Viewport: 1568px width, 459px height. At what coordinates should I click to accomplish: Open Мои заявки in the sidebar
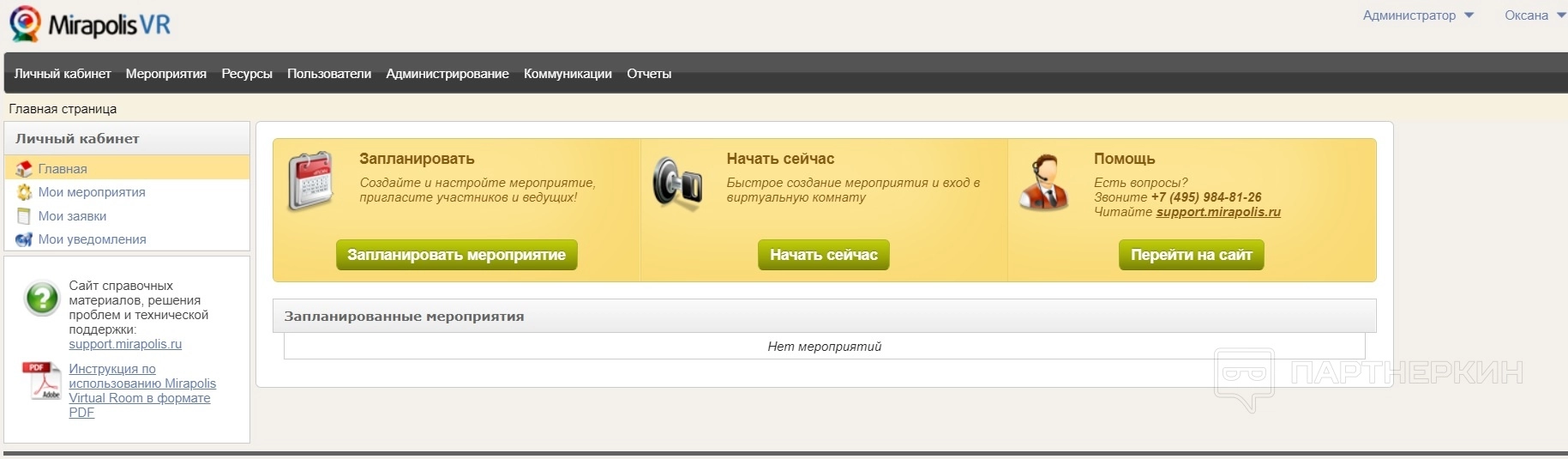(x=72, y=216)
